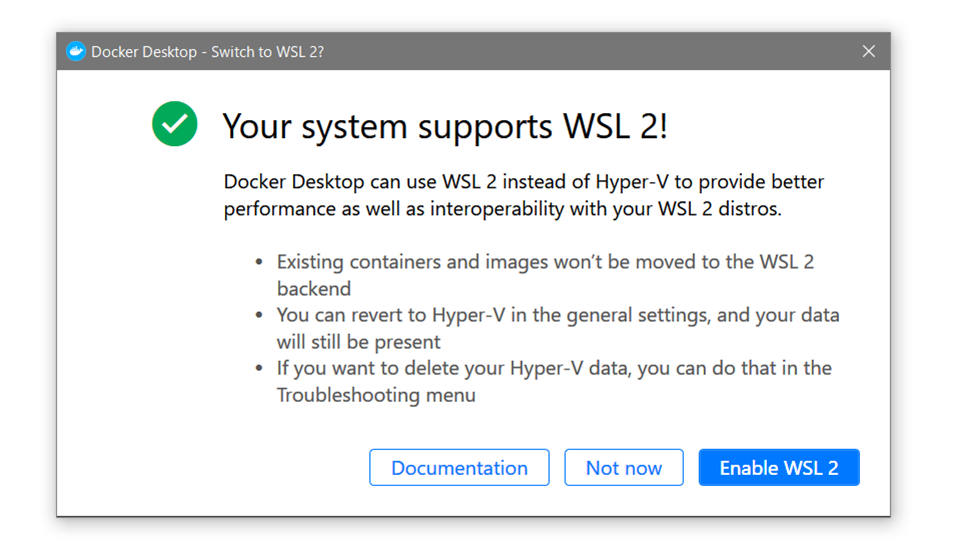Screen dimensions: 964x558
Task: Choose the Not now button
Action: pyautogui.click(x=623, y=468)
